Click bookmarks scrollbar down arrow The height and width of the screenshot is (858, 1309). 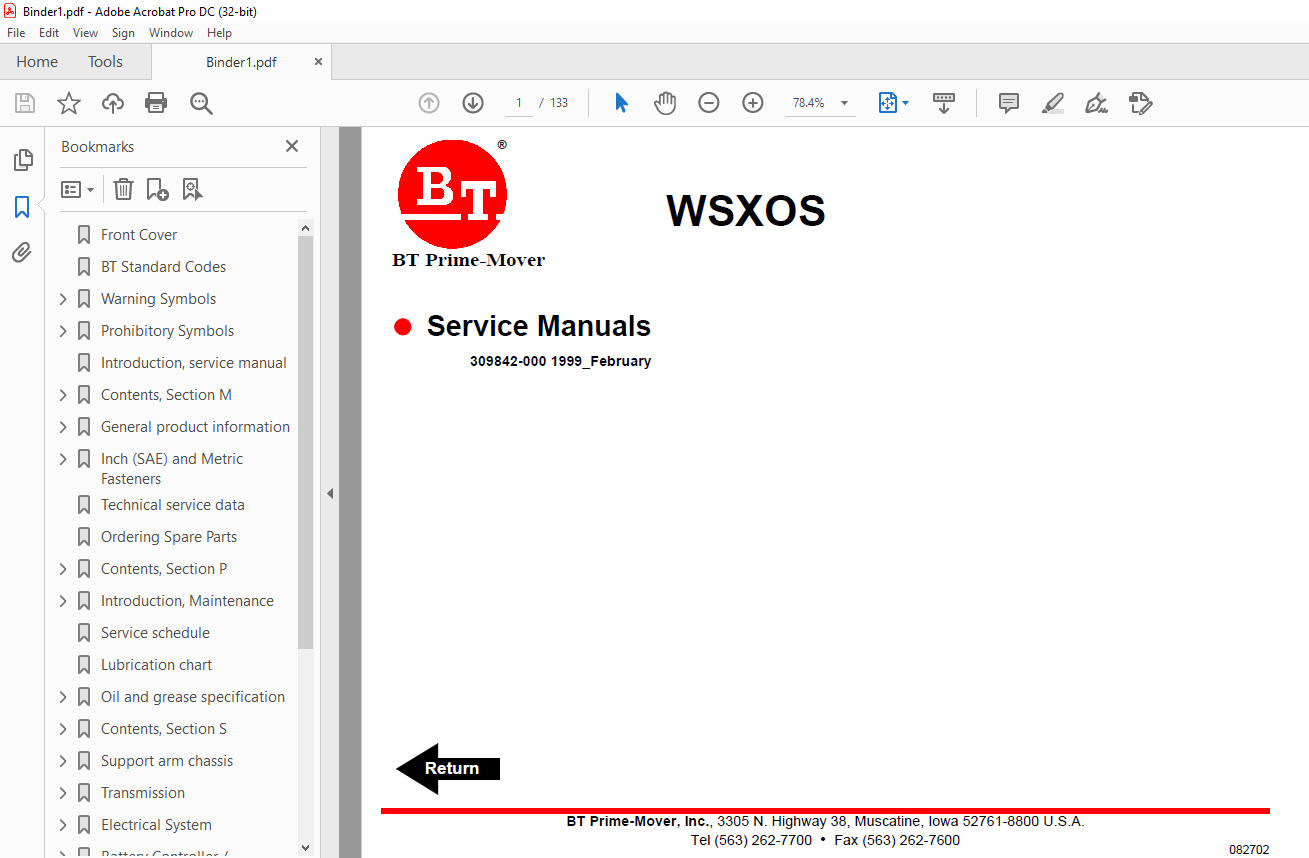tap(305, 848)
